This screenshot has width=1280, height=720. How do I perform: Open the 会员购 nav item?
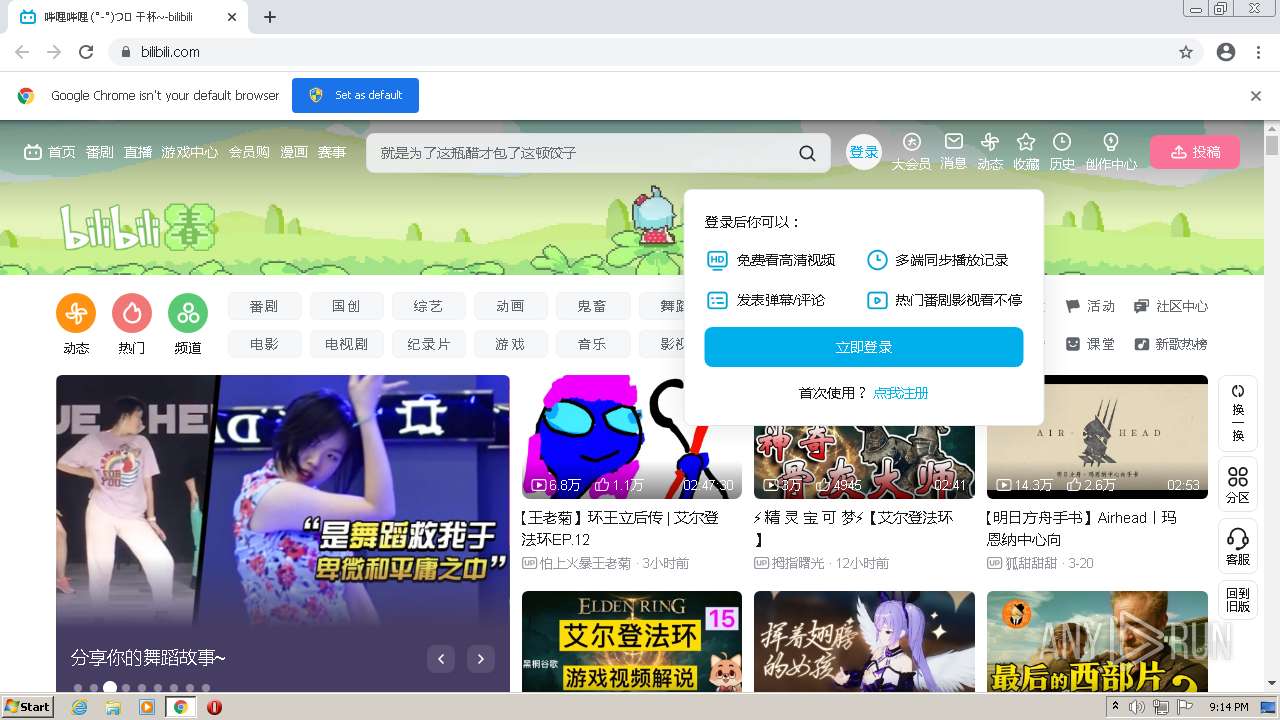tap(249, 152)
